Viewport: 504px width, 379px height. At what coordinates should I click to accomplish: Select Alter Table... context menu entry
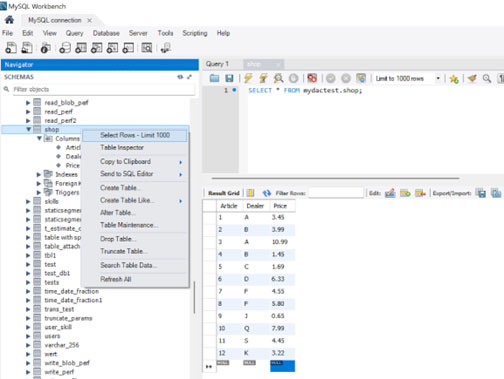point(135,213)
